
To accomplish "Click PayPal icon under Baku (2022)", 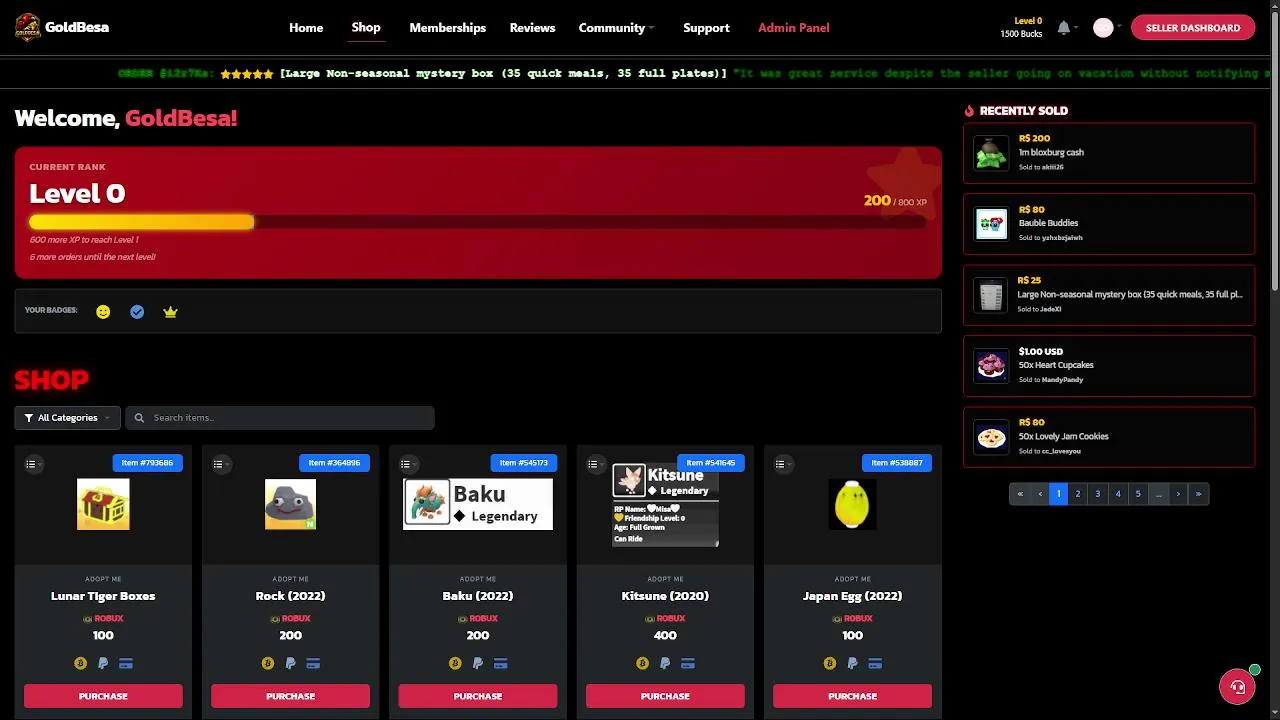I will 478,663.
